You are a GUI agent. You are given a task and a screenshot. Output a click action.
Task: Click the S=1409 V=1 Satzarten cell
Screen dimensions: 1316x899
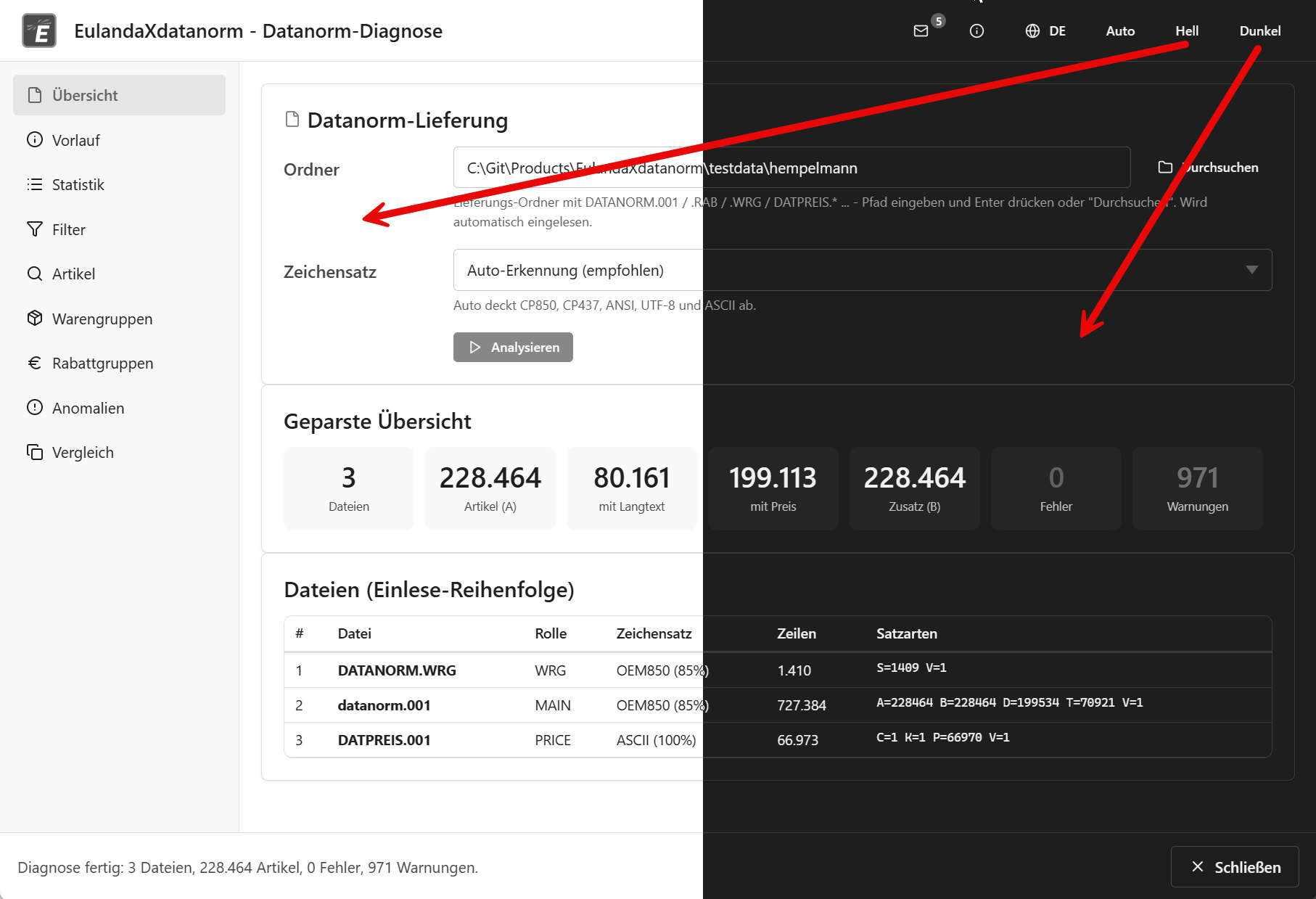coord(911,668)
